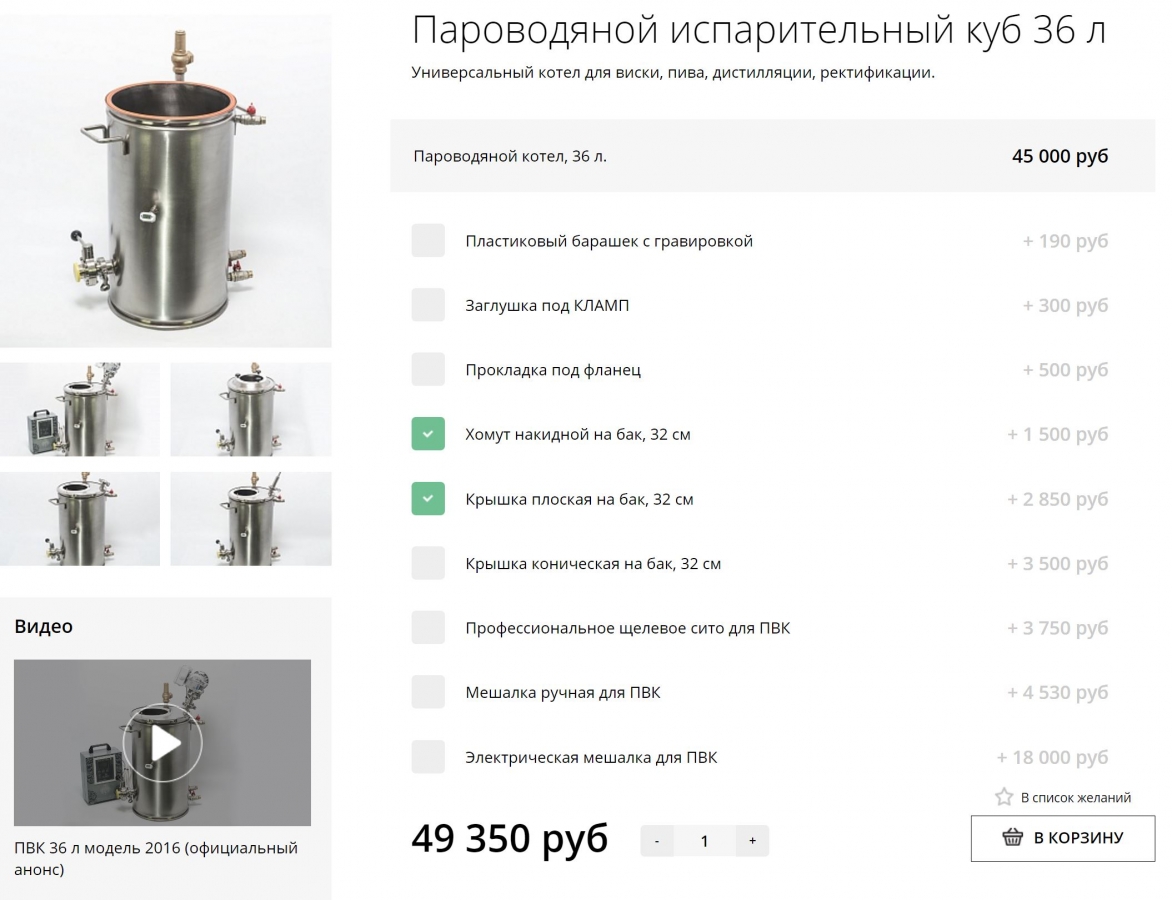The width and height of the screenshot is (1172, 900).
Task: Uncheck Хомут накидной на бак option
Action: pyautogui.click(x=428, y=434)
